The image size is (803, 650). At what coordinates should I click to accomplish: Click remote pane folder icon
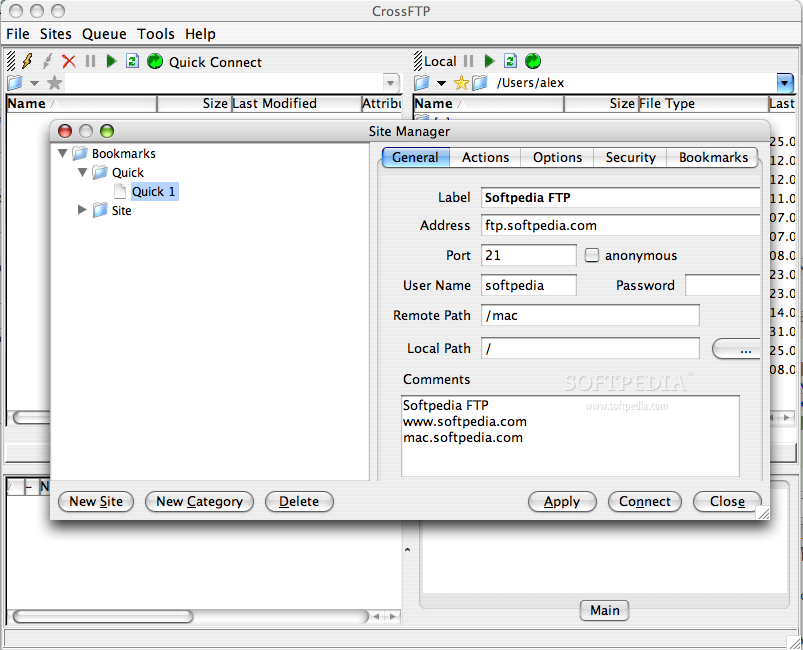click(x=15, y=82)
